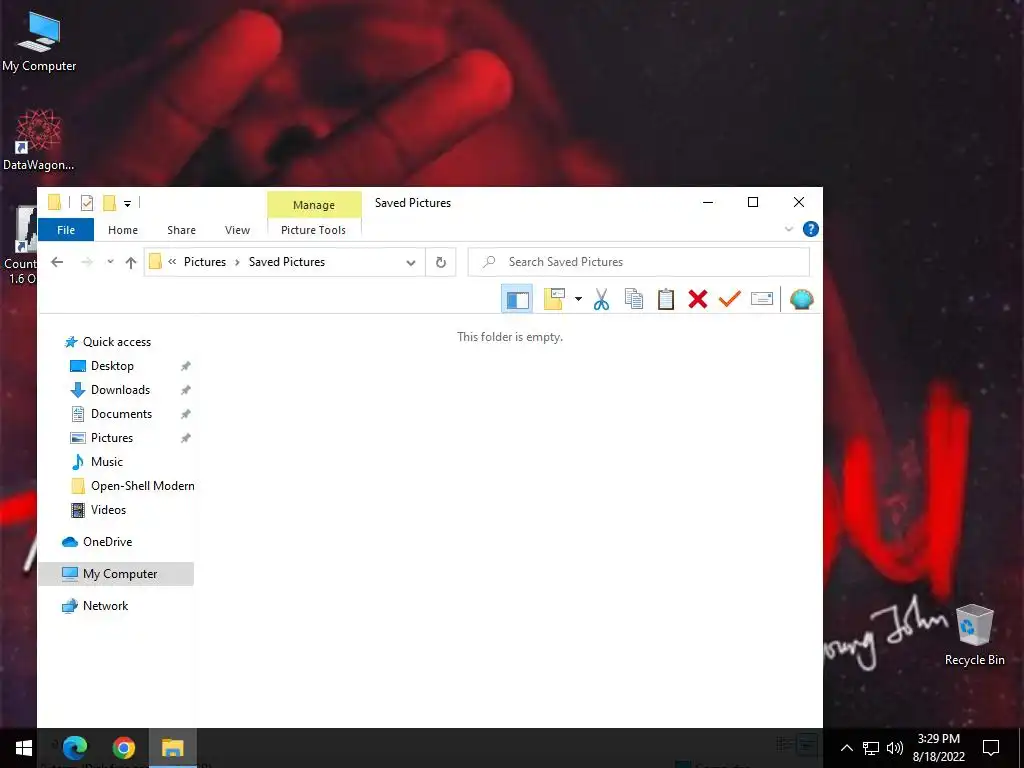Select Quick access in the navigation pane

(116, 342)
